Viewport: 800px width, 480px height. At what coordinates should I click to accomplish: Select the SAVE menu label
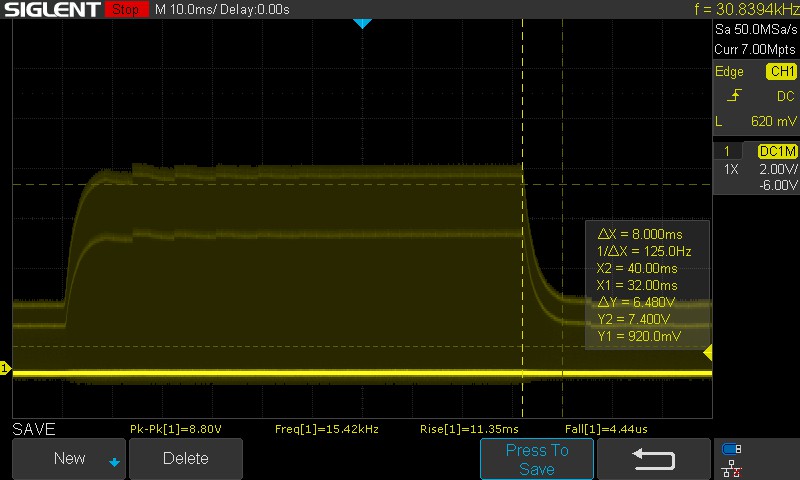click(34, 429)
